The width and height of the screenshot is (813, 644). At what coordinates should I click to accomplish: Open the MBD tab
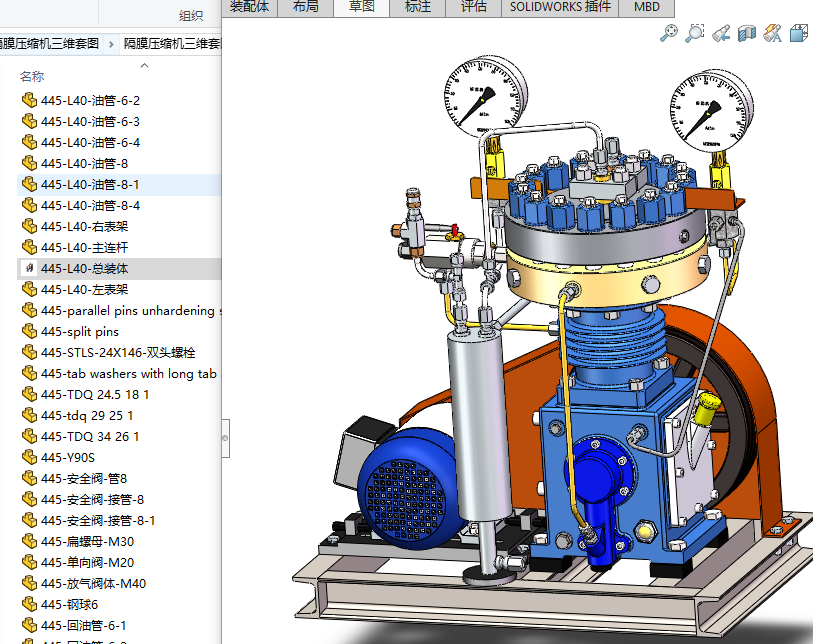pyautogui.click(x=646, y=7)
